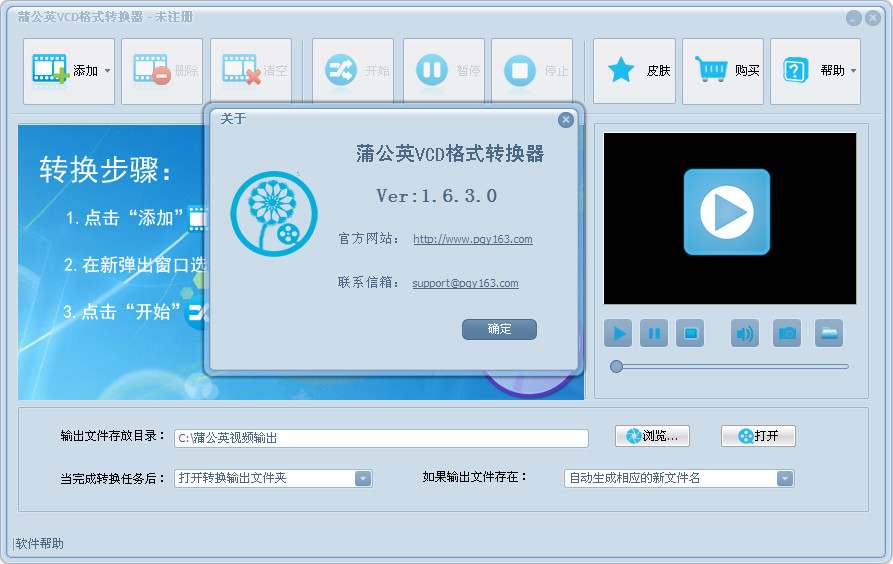This screenshot has height=564, width=893.
Task: Click the 输出文件存放目录 label
Action: (x=113, y=436)
